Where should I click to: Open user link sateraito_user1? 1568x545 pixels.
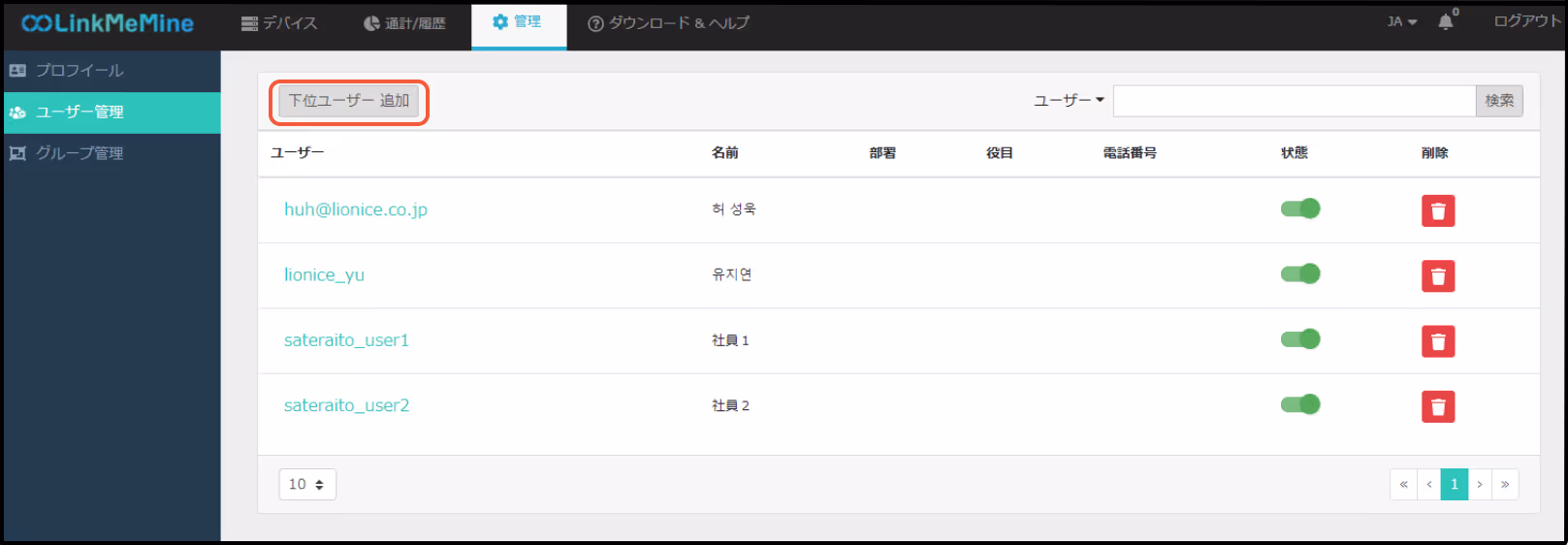point(346,340)
